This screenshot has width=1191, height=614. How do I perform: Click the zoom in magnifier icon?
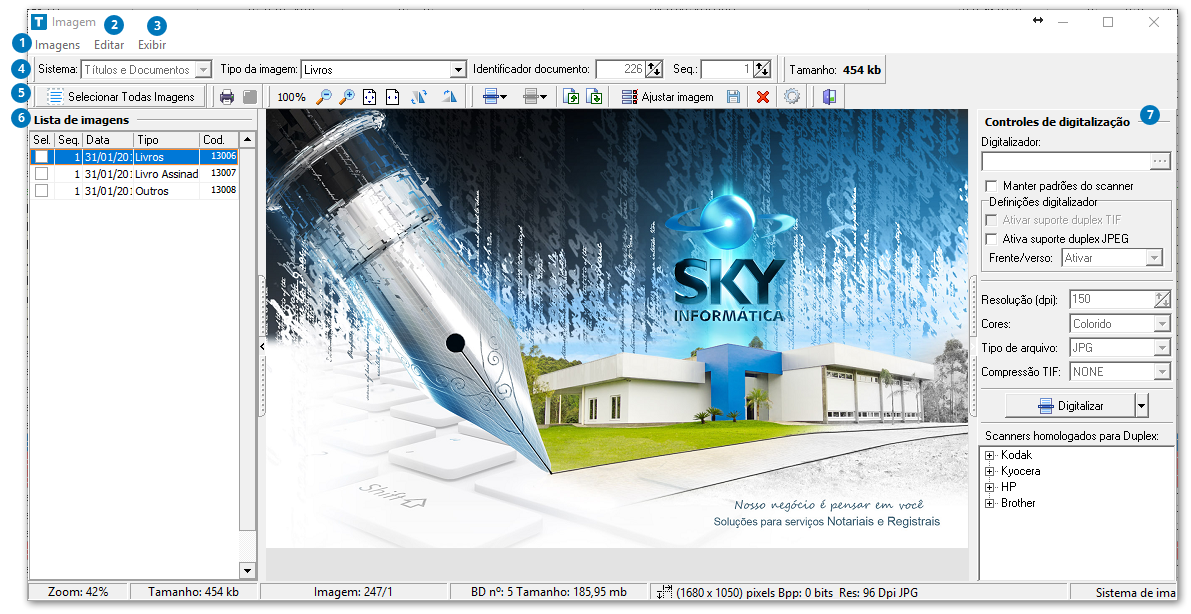(347, 97)
